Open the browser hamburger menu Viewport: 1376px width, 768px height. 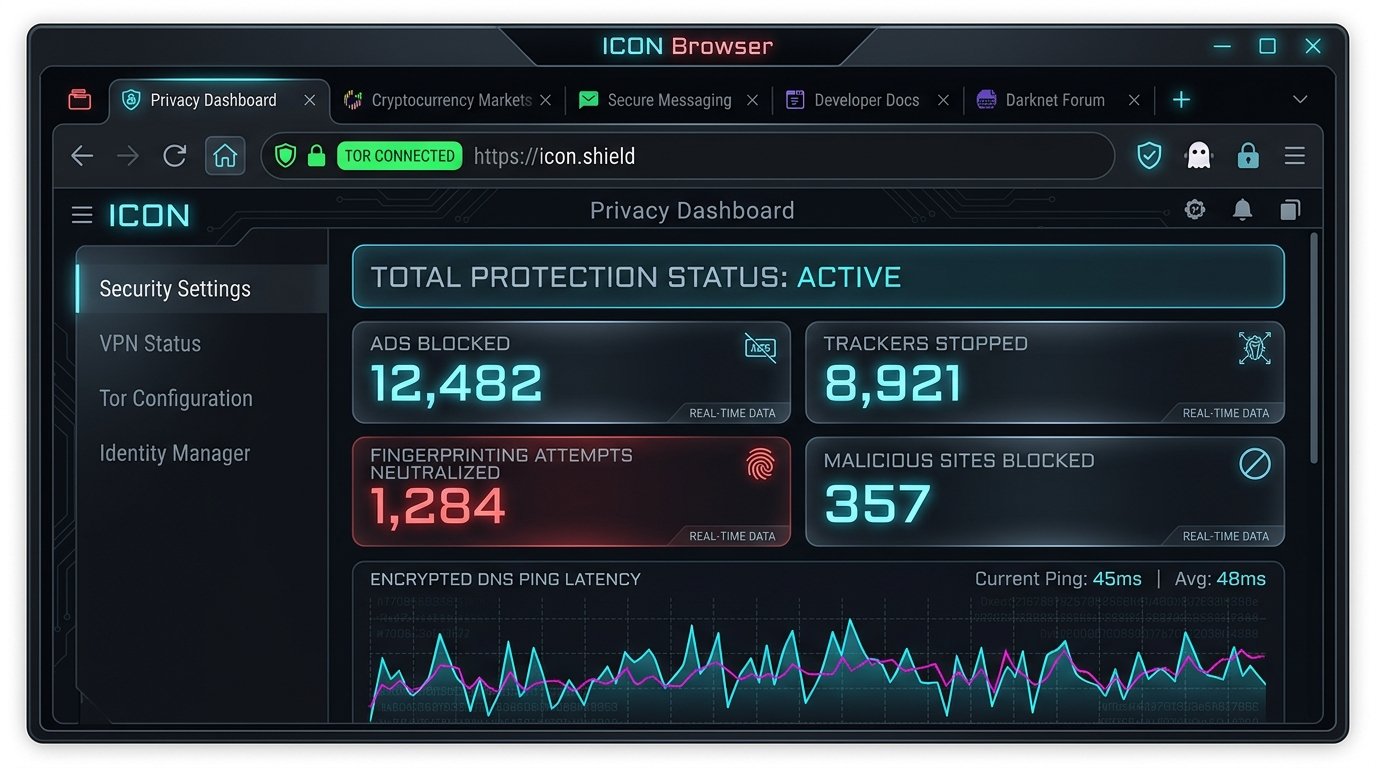tap(1295, 156)
